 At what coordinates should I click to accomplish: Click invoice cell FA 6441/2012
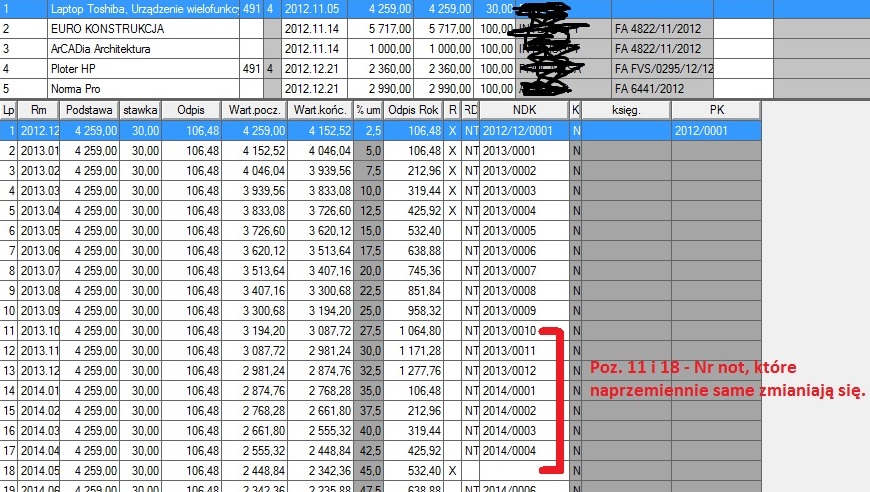tap(661, 88)
